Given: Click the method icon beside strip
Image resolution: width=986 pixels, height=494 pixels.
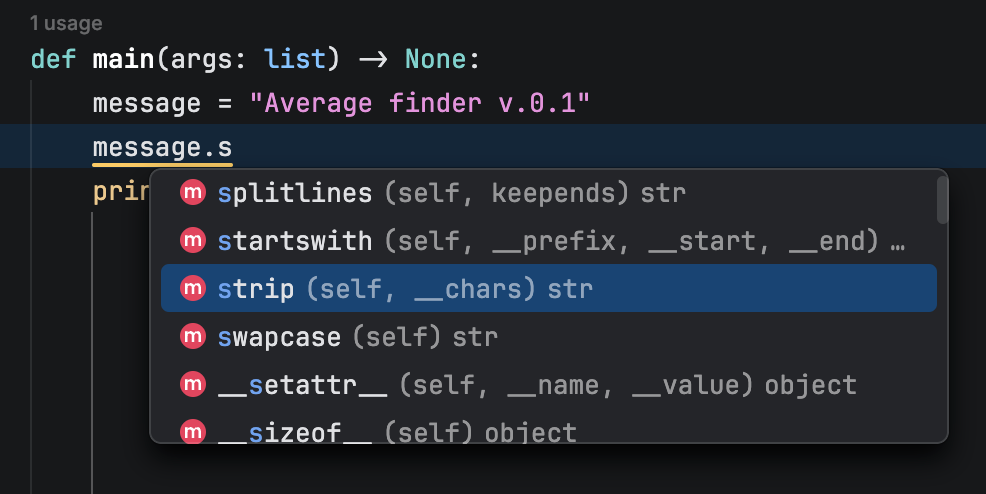Looking at the screenshot, I should point(191,289).
